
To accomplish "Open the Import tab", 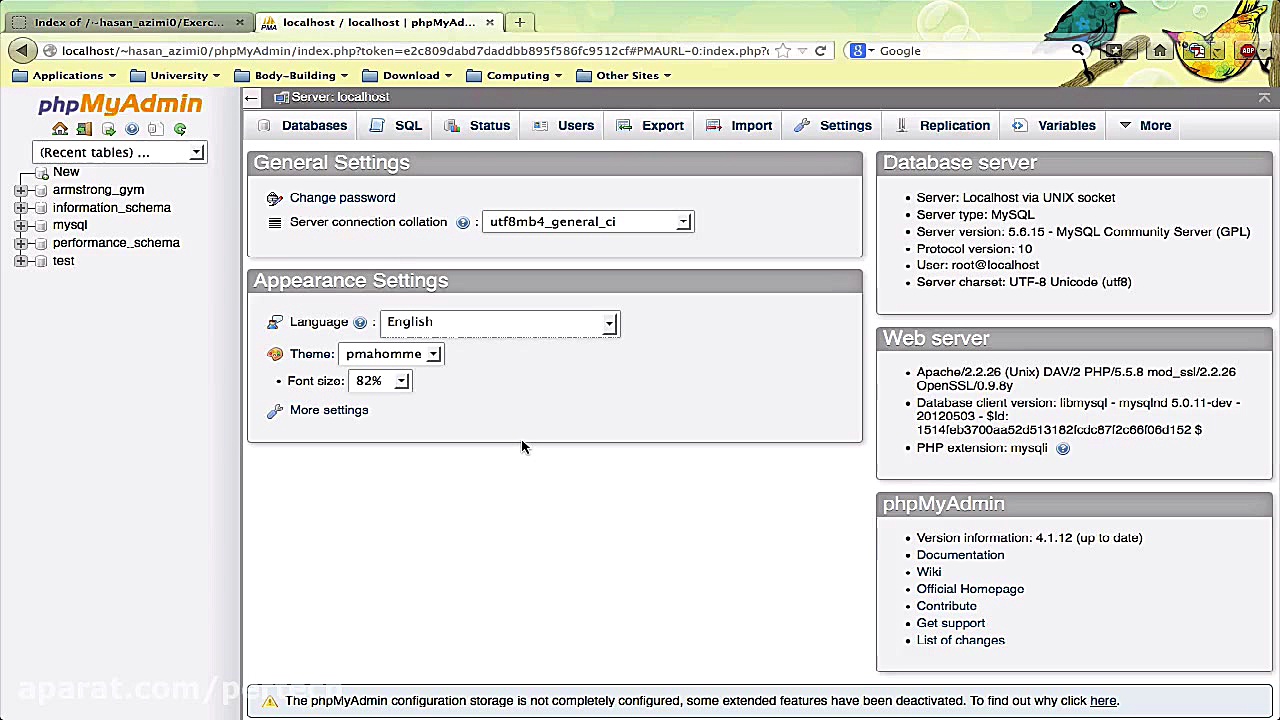I will pos(739,126).
